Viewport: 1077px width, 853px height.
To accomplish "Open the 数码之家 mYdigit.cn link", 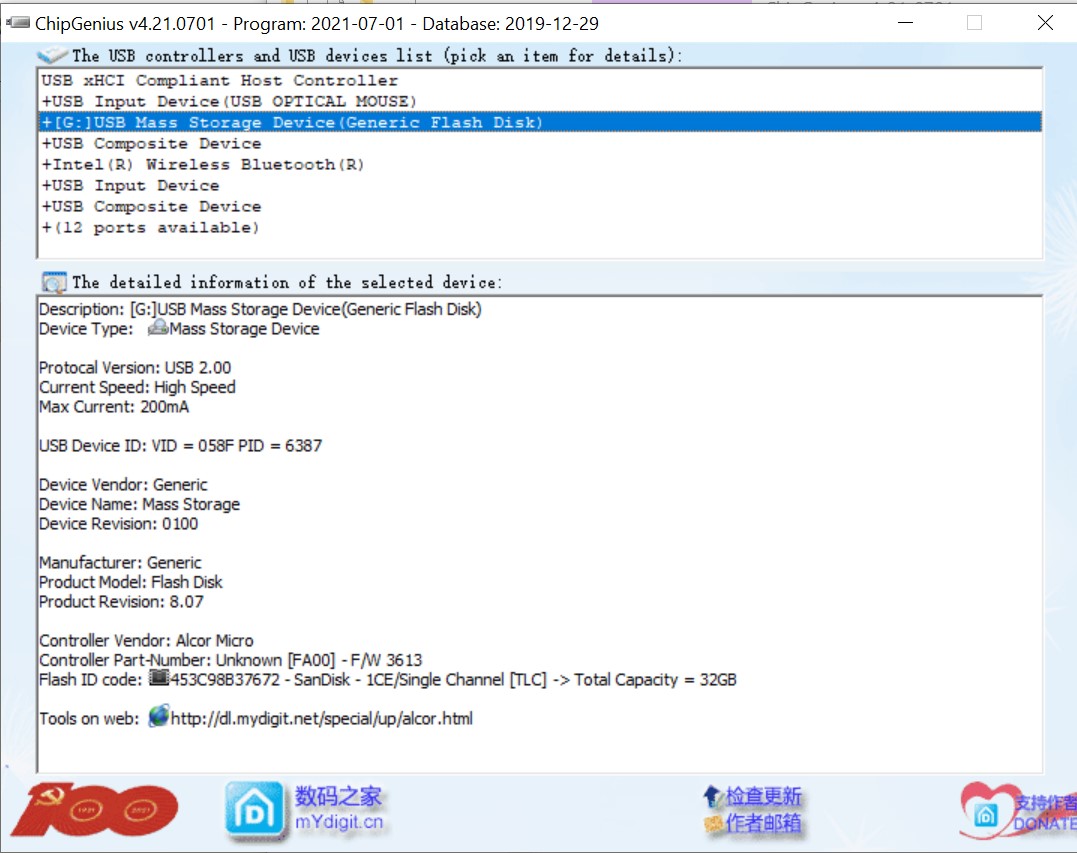I will (339, 808).
